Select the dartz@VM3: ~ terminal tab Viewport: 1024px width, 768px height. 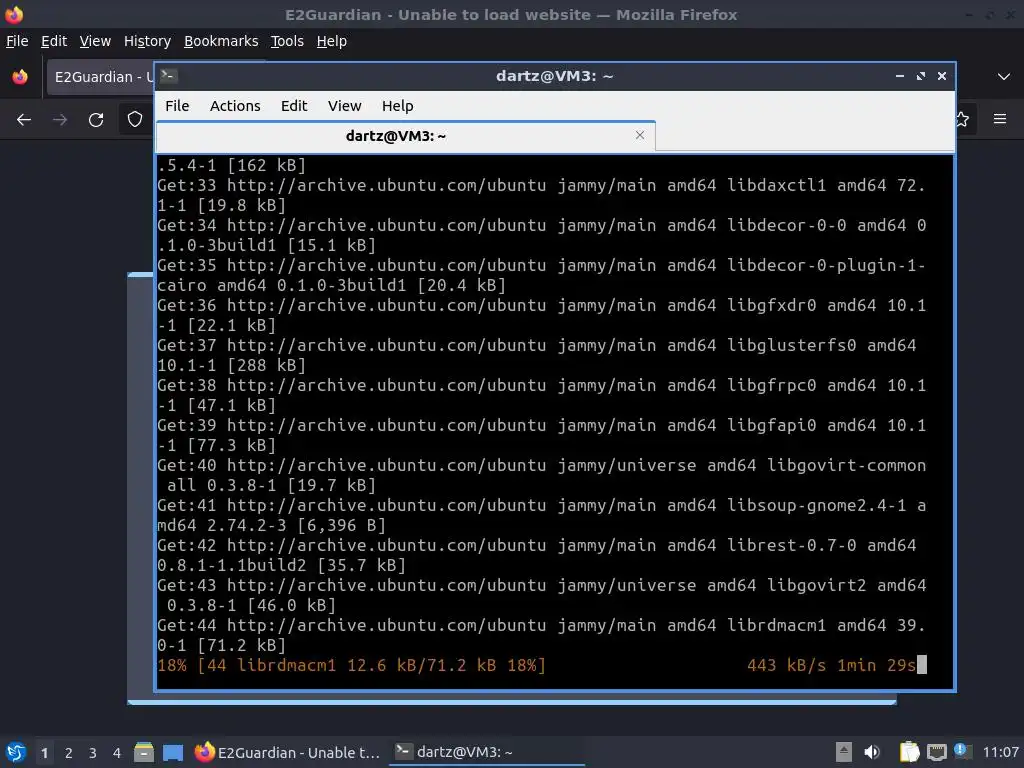click(405, 136)
